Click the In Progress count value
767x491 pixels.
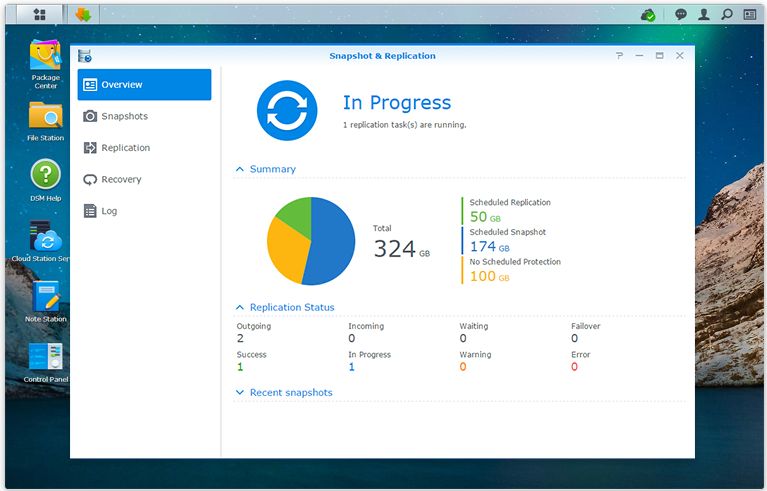click(352, 367)
